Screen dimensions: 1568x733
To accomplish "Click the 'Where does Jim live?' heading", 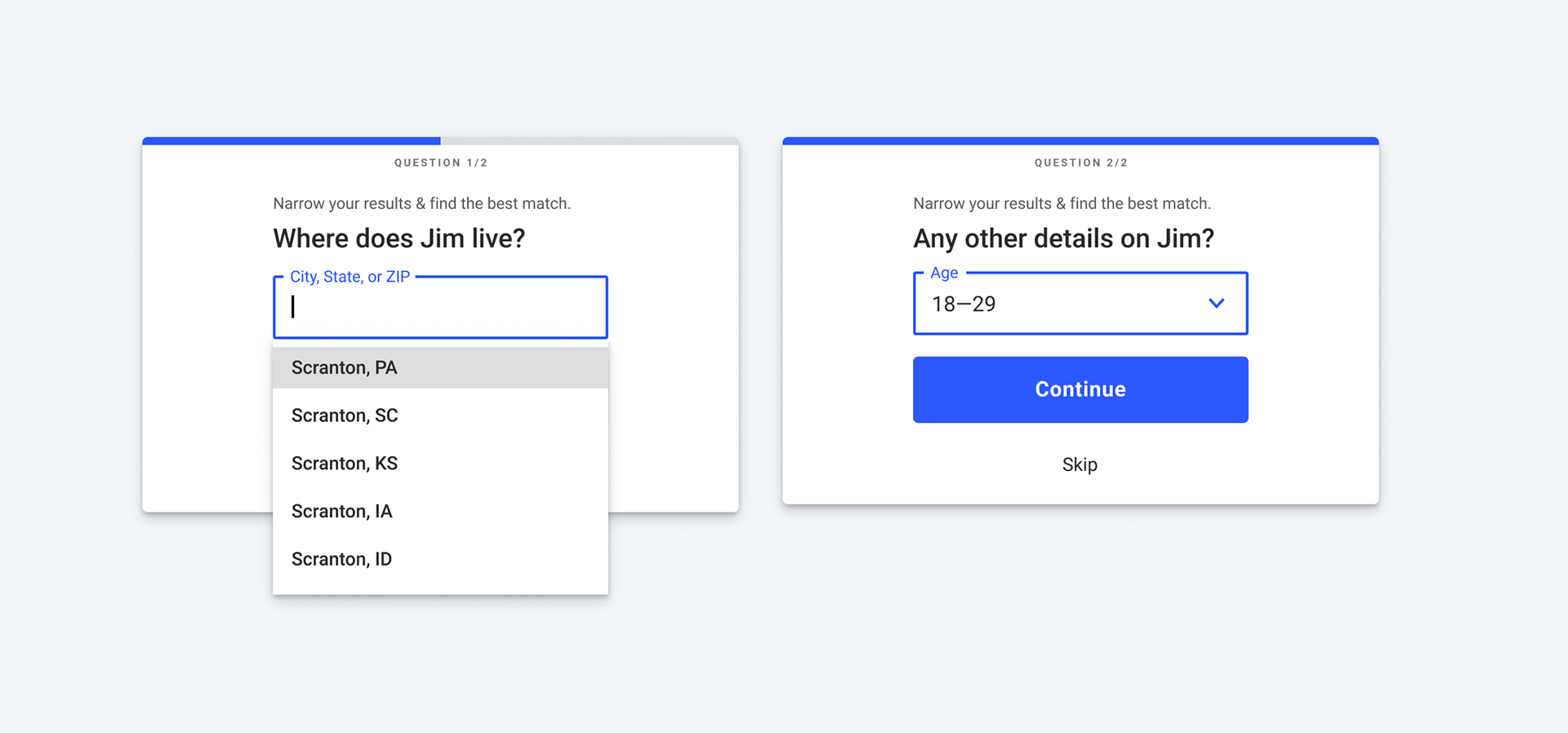I will coord(399,238).
